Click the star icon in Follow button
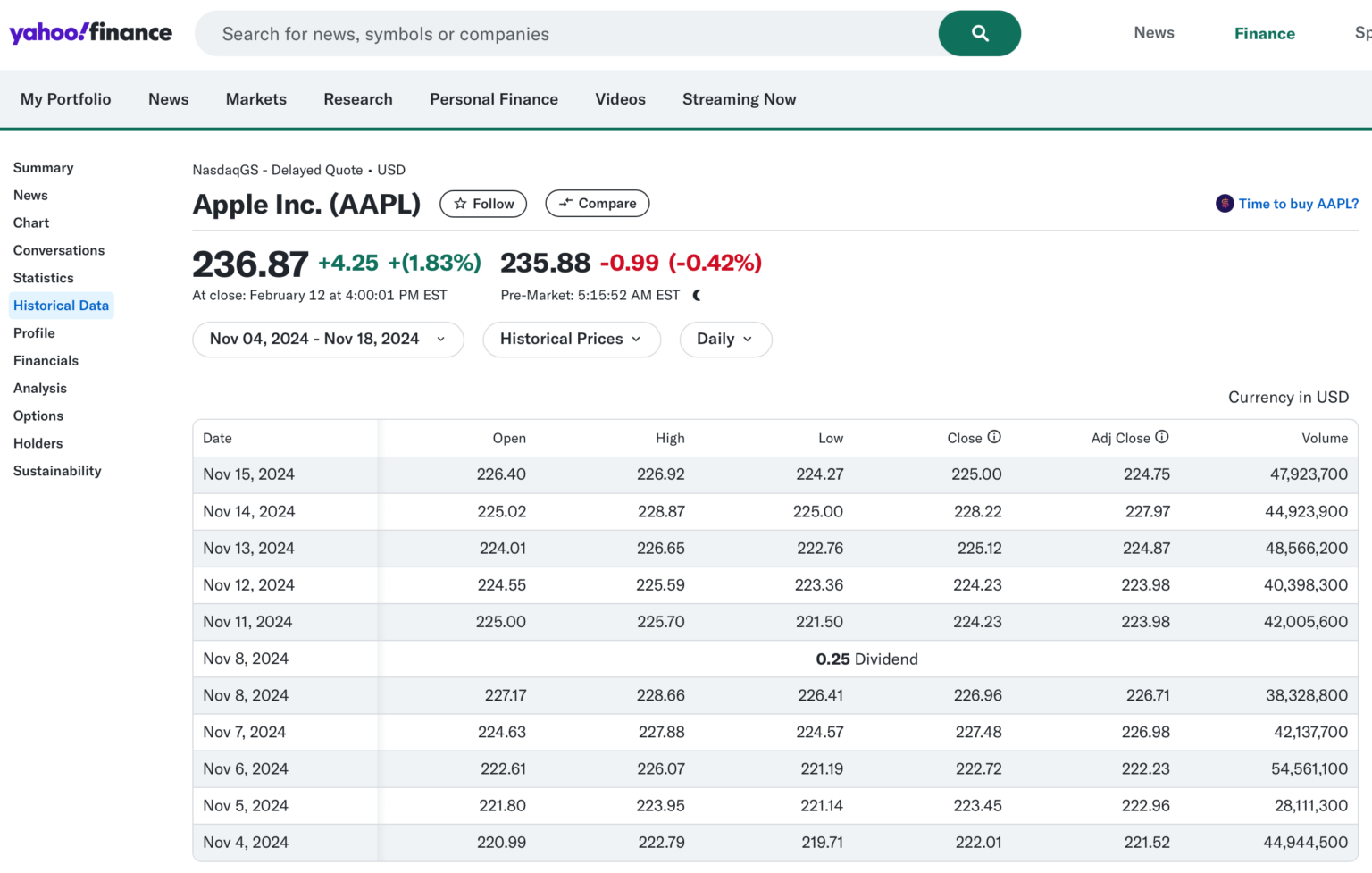 [x=460, y=204]
